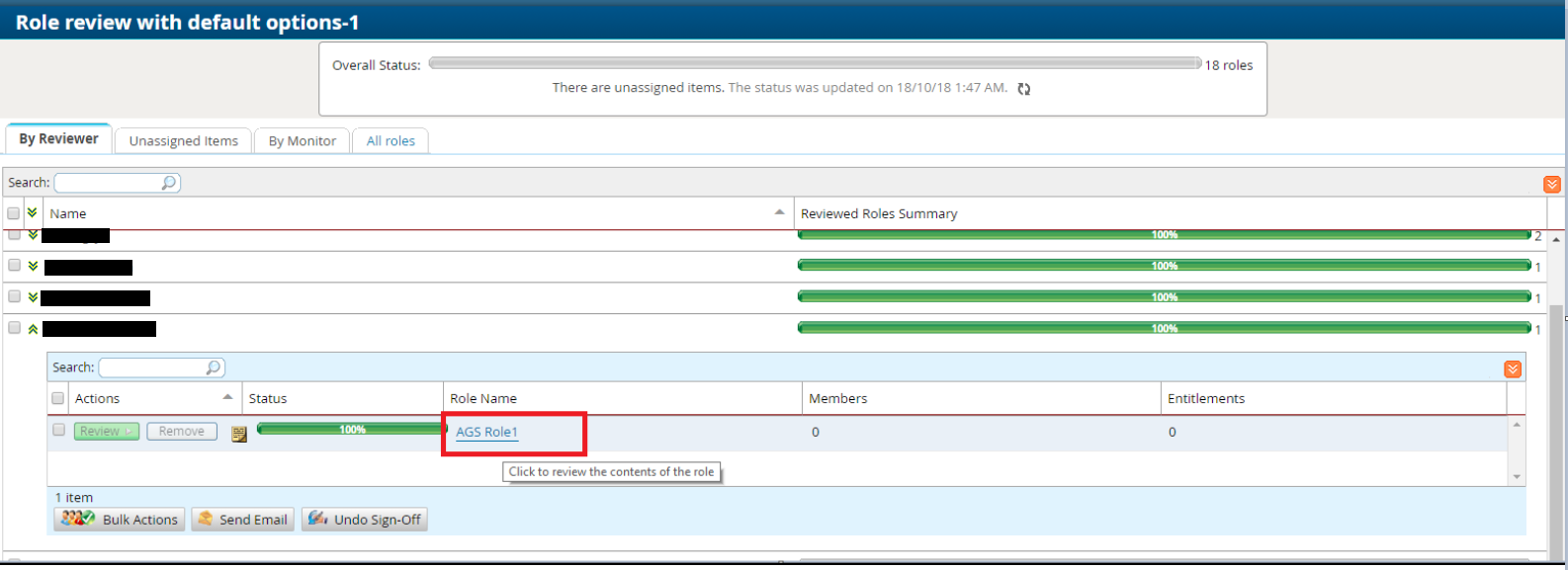Switch to Unassigned Items tab
This screenshot has width=1568, height=570.
click(x=183, y=141)
